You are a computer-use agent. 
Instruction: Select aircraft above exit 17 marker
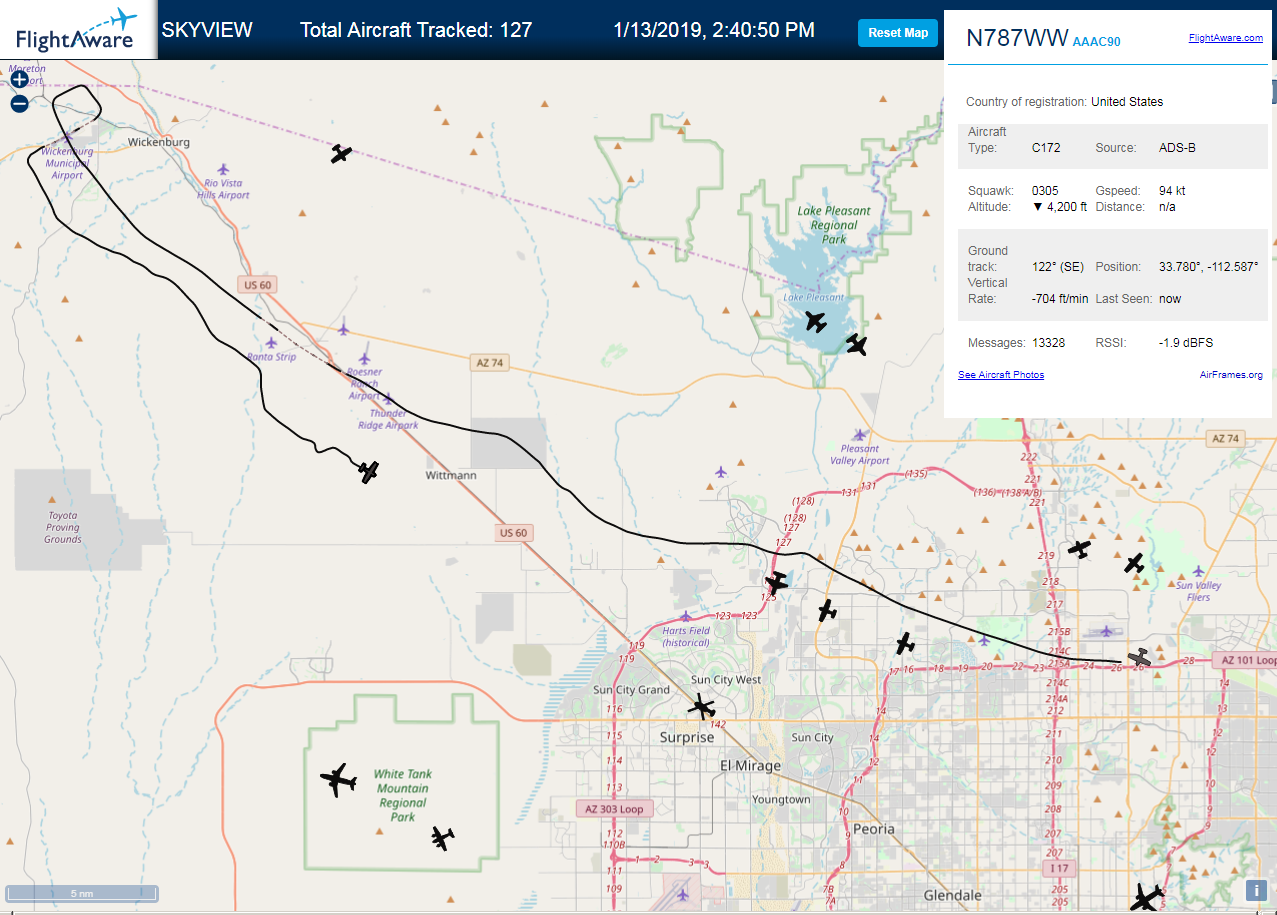905,643
